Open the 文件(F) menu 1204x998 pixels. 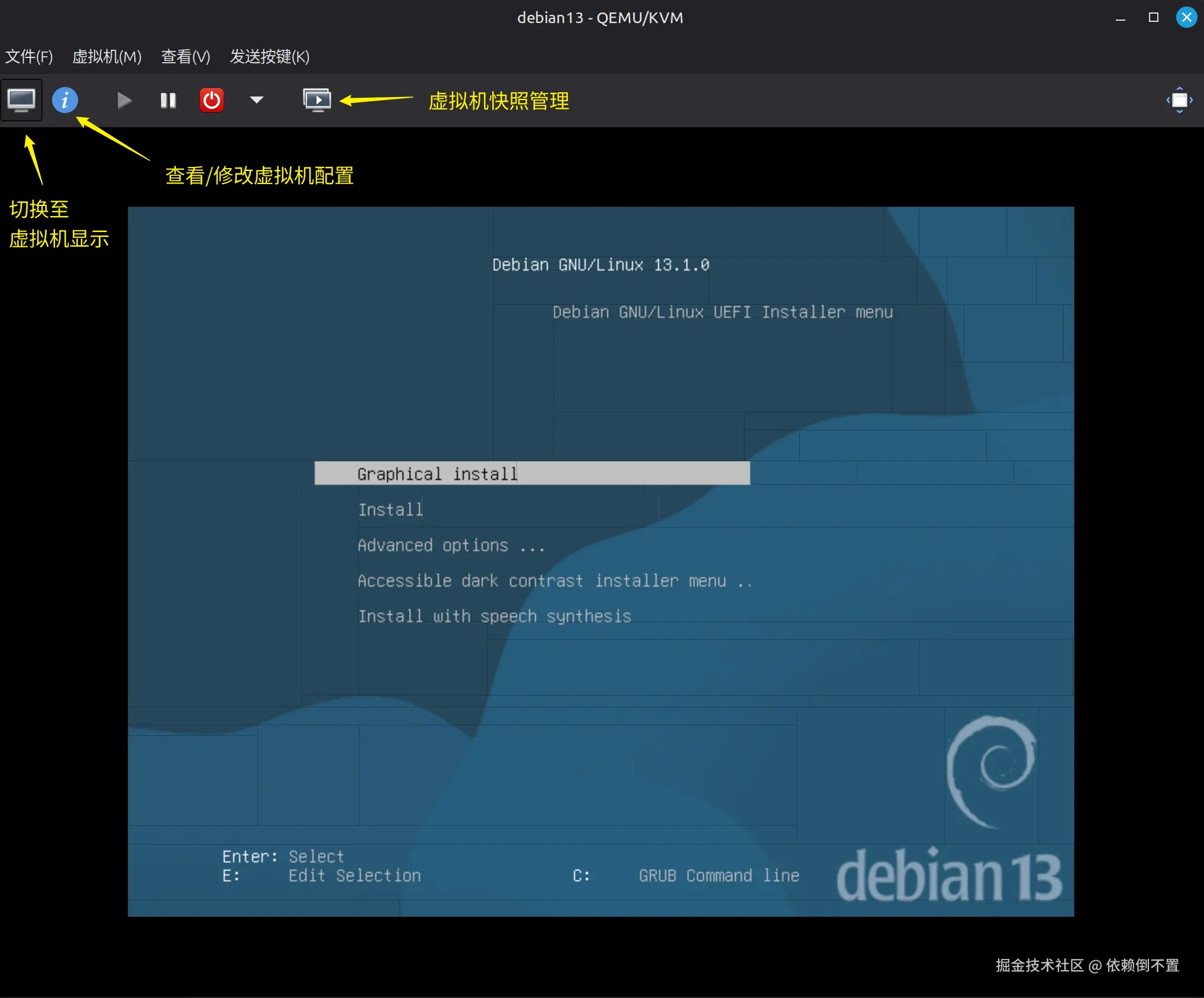pyautogui.click(x=29, y=56)
